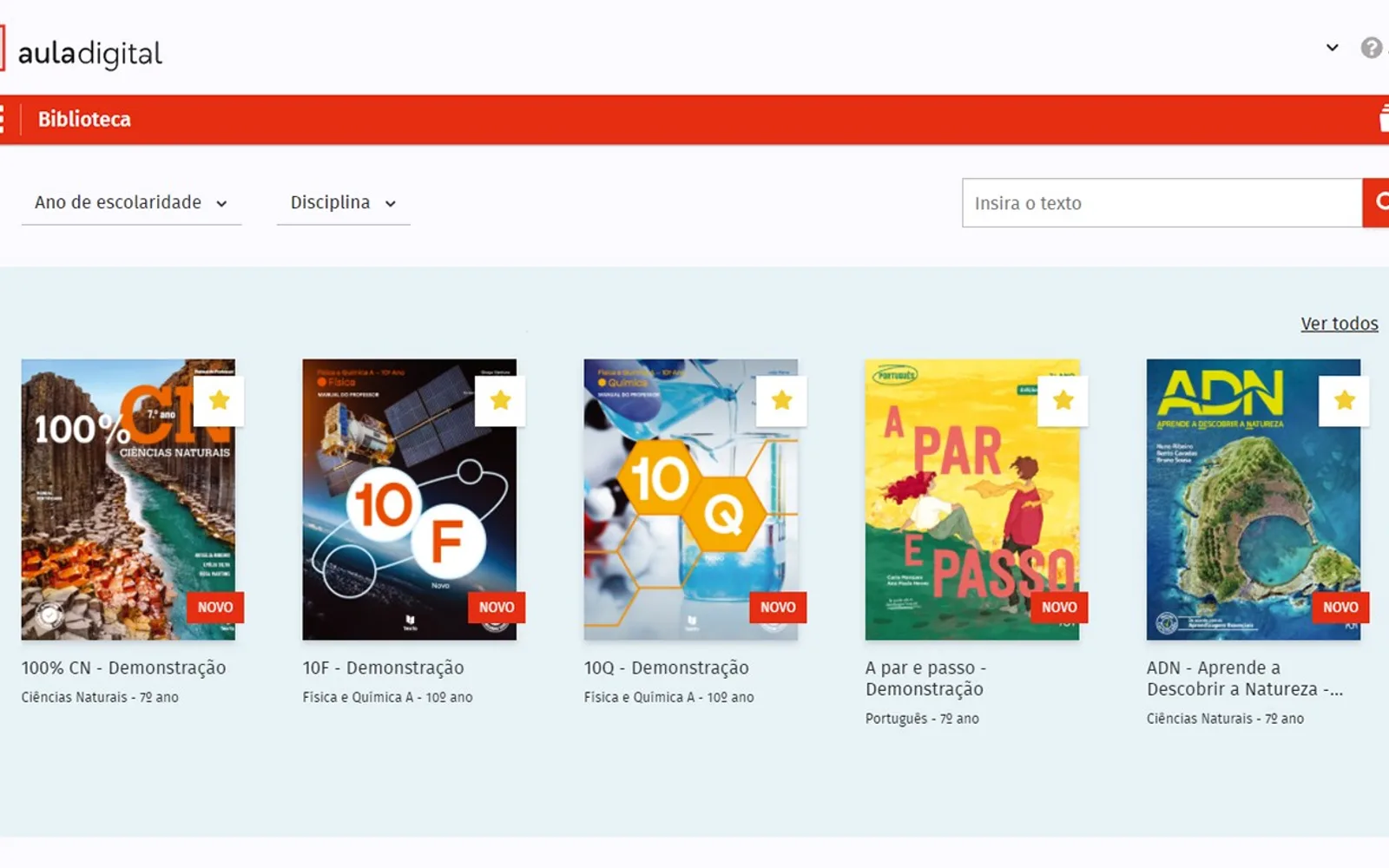Click 'Física e Química A - 10º ano' under 10F

(387, 697)
